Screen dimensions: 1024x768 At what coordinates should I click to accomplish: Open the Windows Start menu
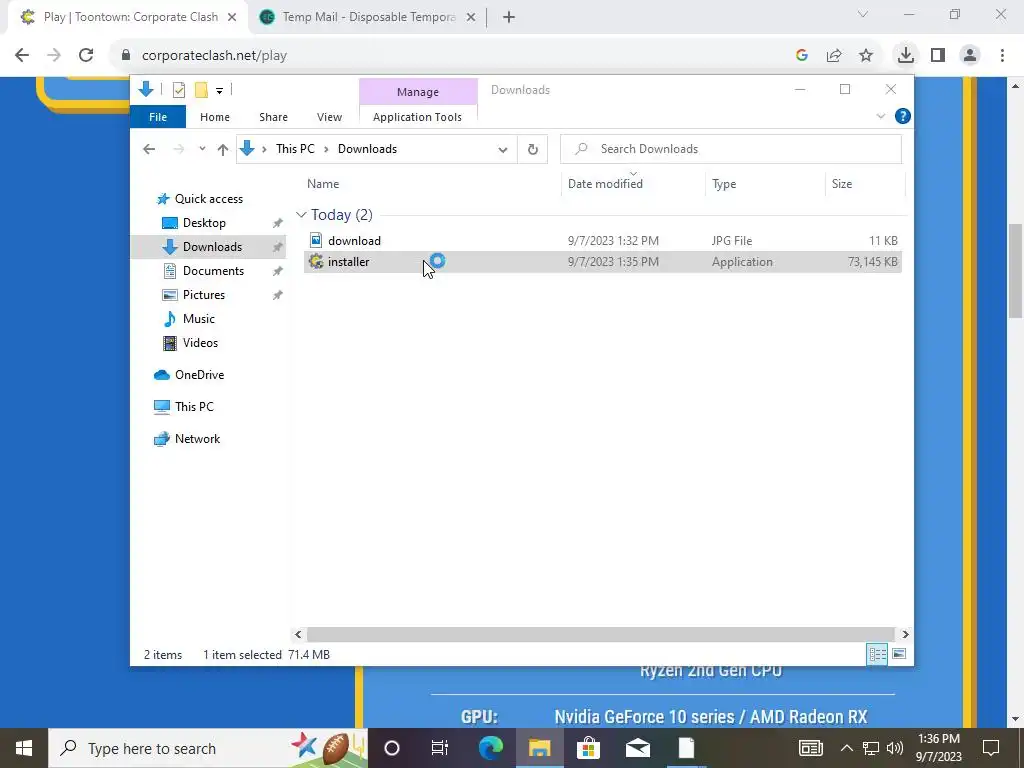(24, 748)
